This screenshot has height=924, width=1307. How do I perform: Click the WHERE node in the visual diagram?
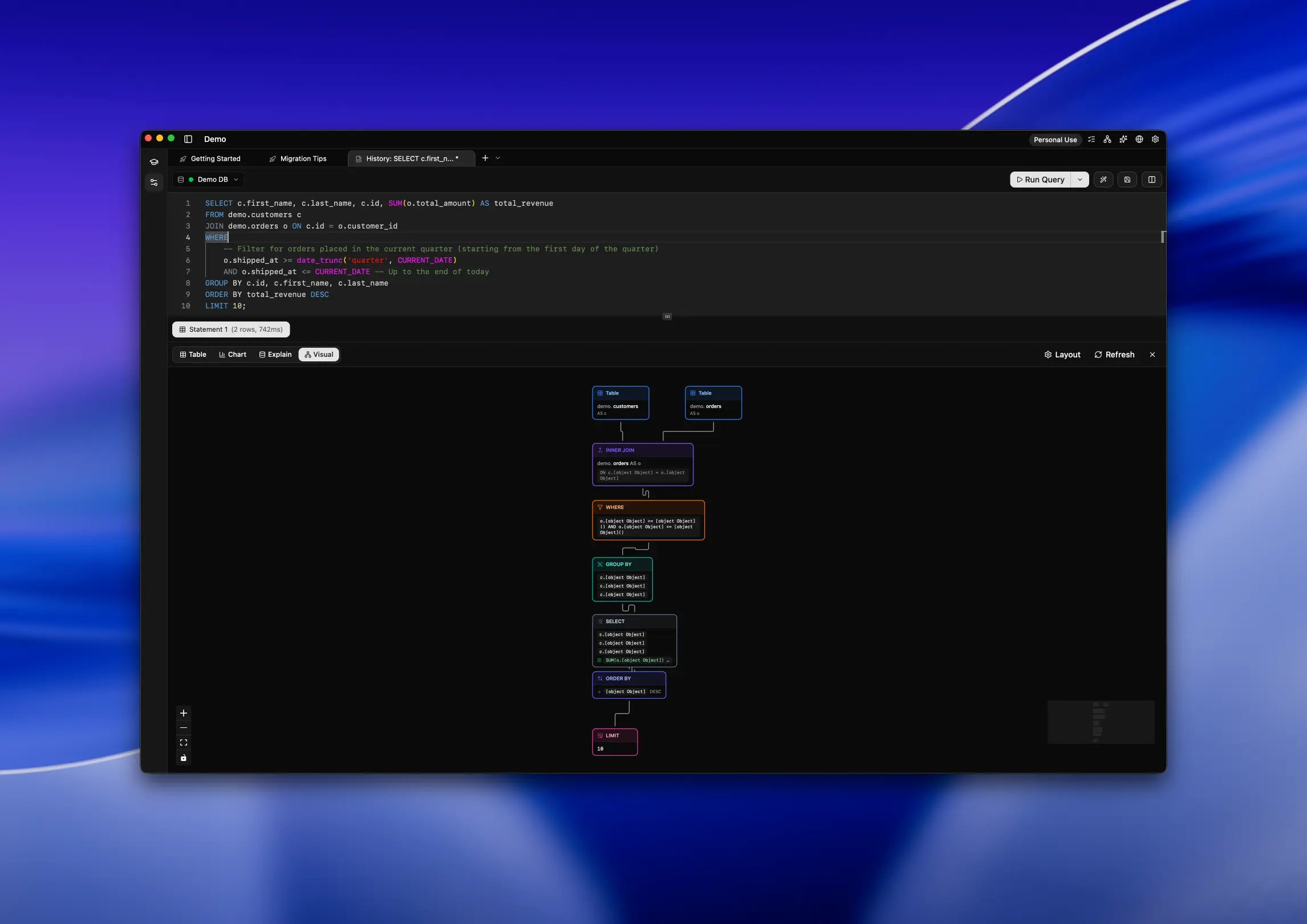click(648, 520)
